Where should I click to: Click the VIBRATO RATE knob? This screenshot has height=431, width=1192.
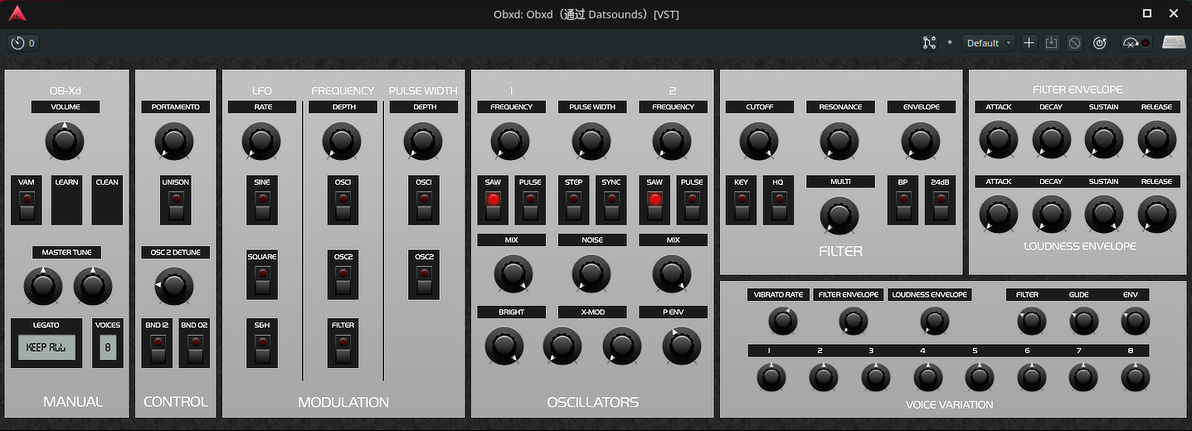point(782,322)
